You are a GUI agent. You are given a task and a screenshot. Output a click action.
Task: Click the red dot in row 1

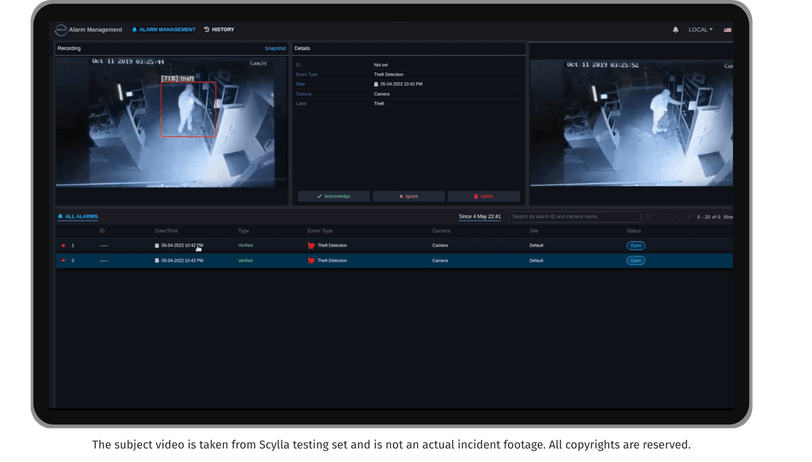[x=63, y=246]
